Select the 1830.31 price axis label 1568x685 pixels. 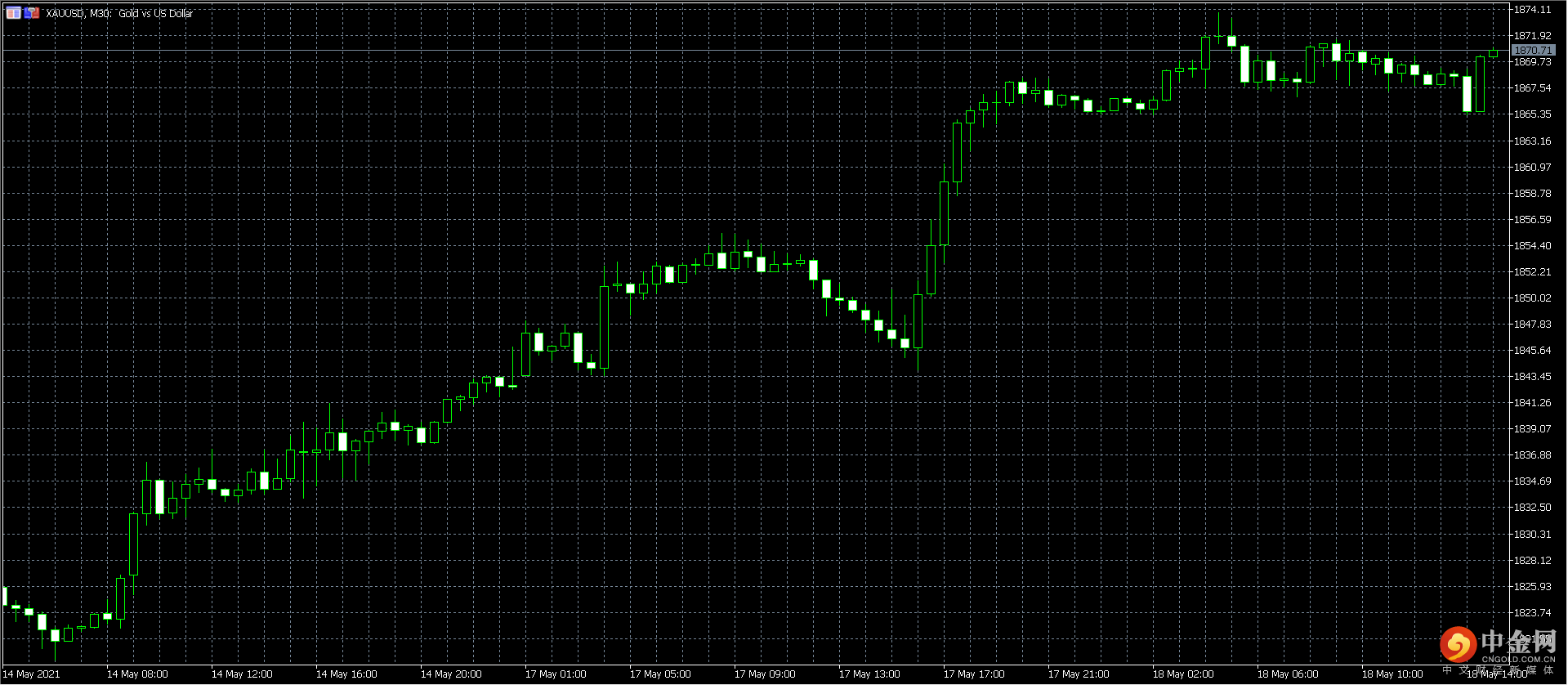click(1533, 535)
